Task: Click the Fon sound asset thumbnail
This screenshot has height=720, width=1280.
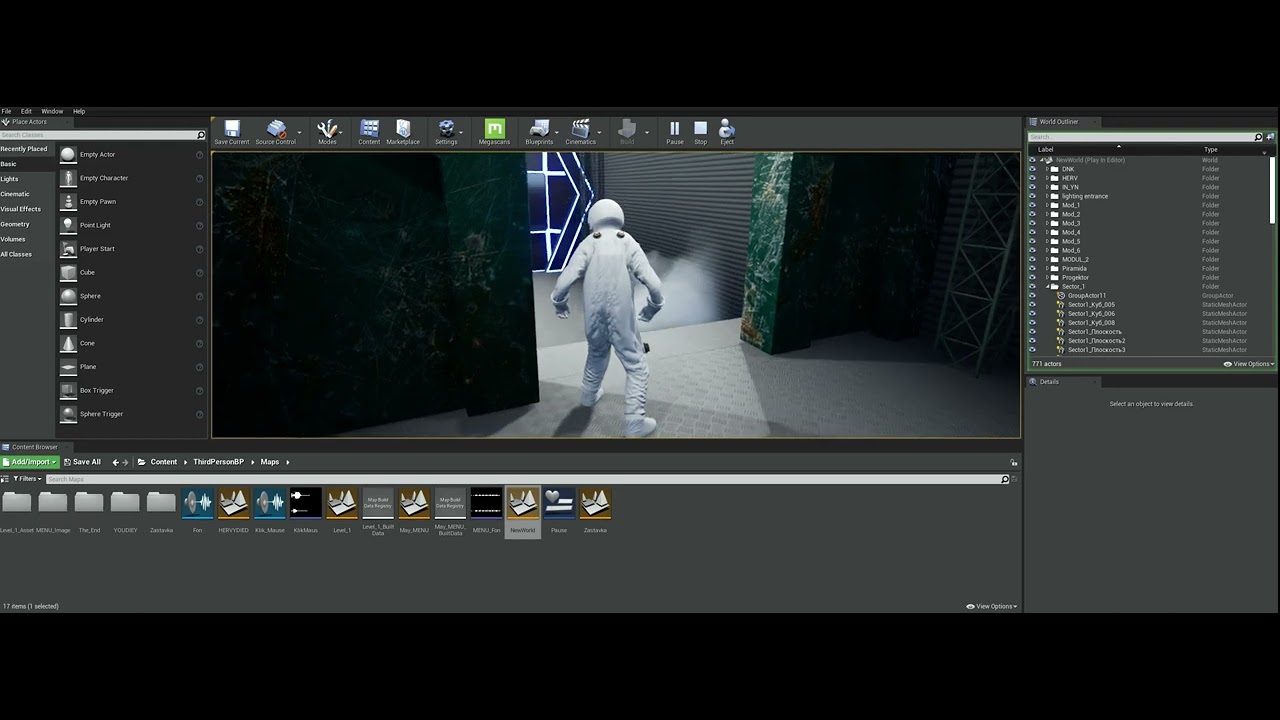Action: [197, 503]
